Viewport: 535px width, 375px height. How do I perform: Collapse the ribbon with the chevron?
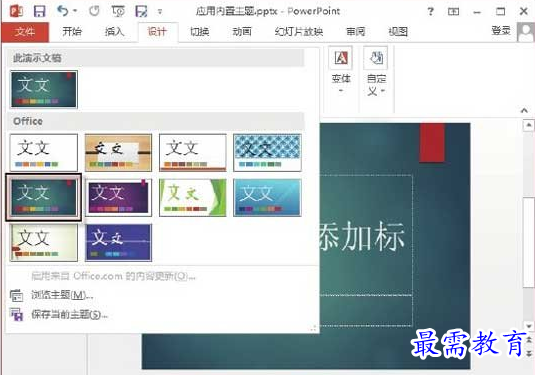(x=524, y=110)
